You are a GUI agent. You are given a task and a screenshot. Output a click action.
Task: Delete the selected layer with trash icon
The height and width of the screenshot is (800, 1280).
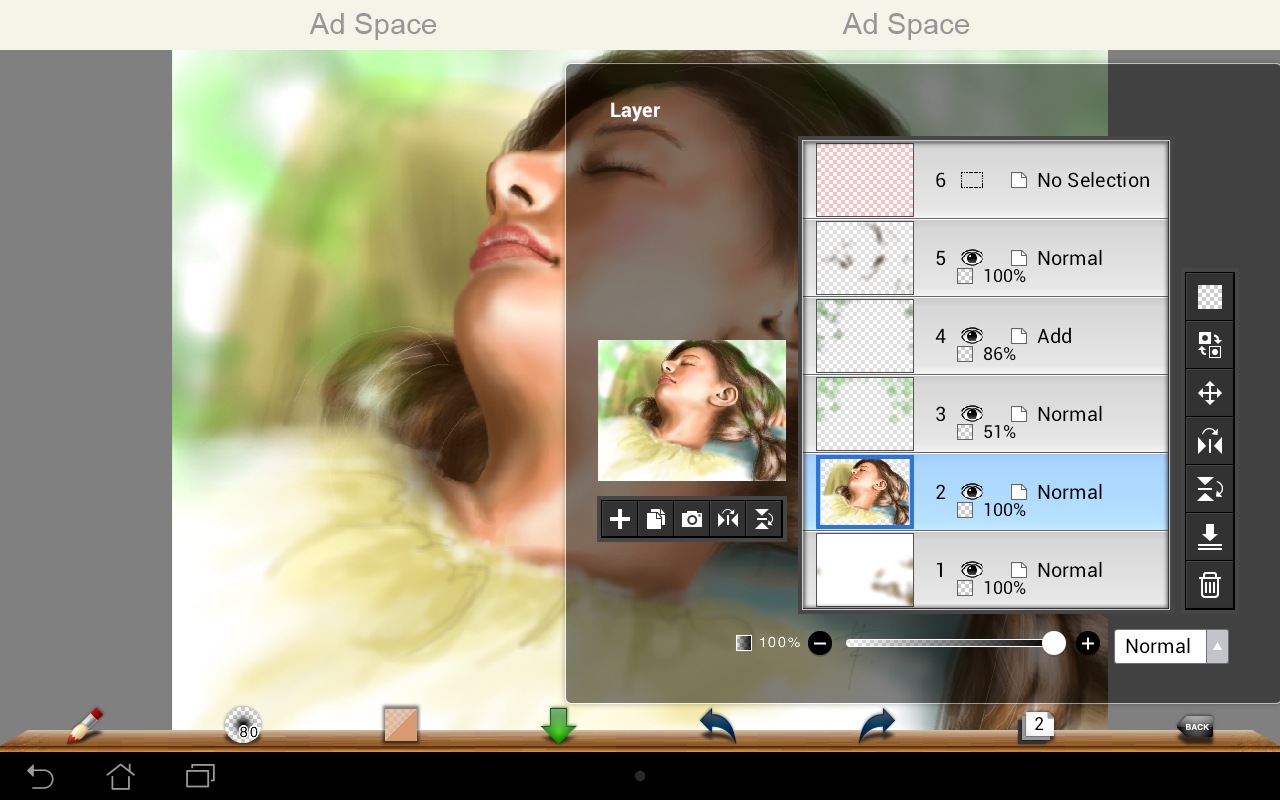1210,585
